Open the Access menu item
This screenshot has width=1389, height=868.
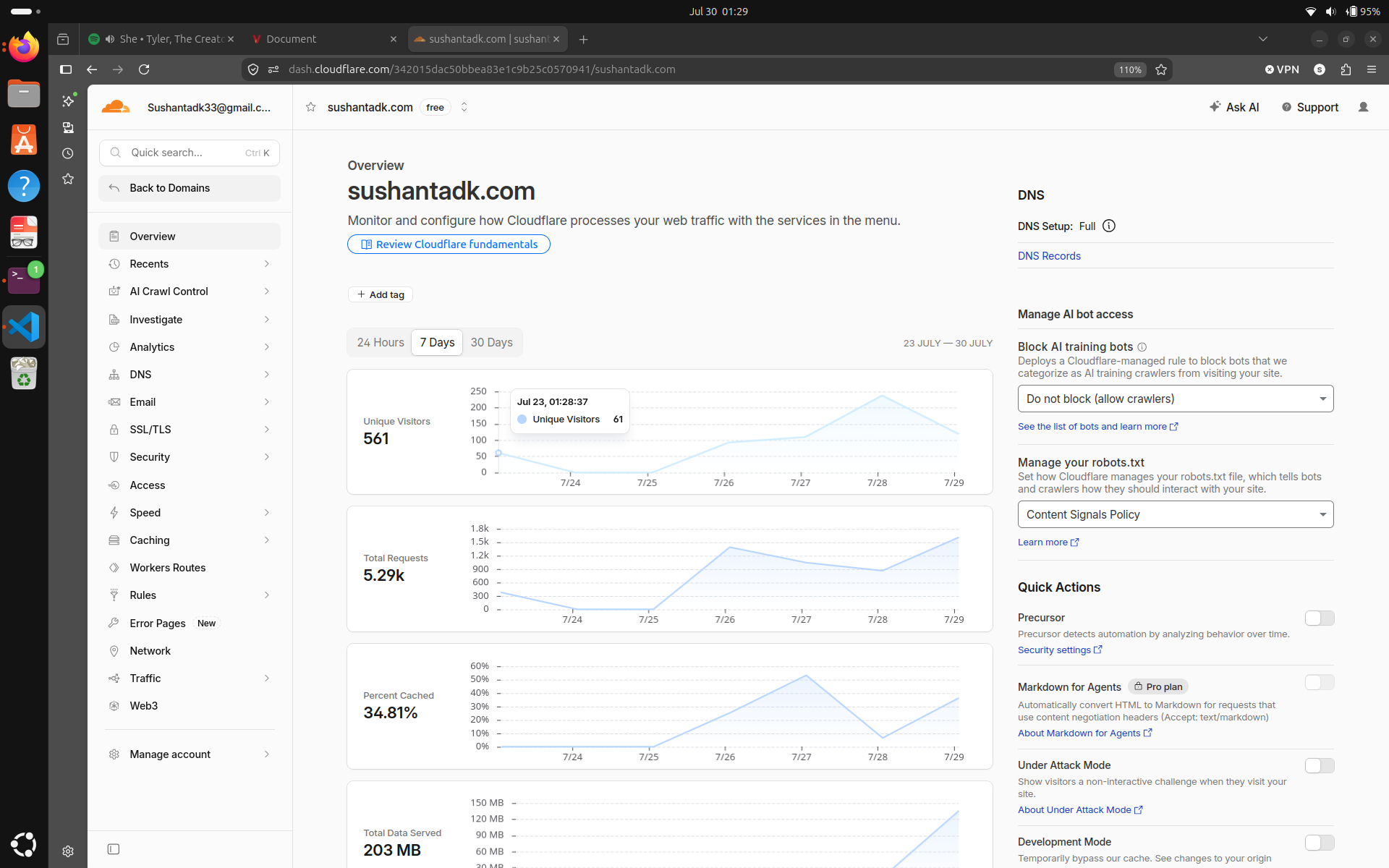pyautogui.click(x=190, y=485)
